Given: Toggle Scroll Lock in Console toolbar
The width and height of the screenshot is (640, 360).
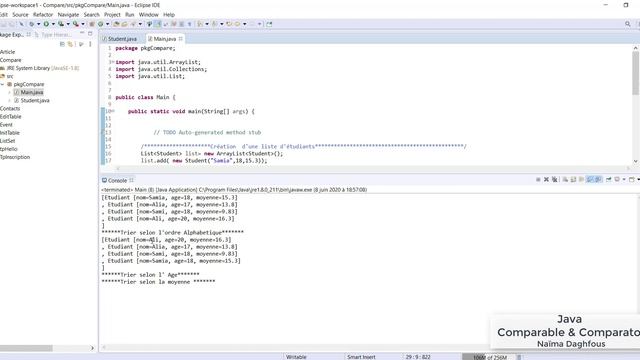Looking at the screenshot, I should [573, 180].
